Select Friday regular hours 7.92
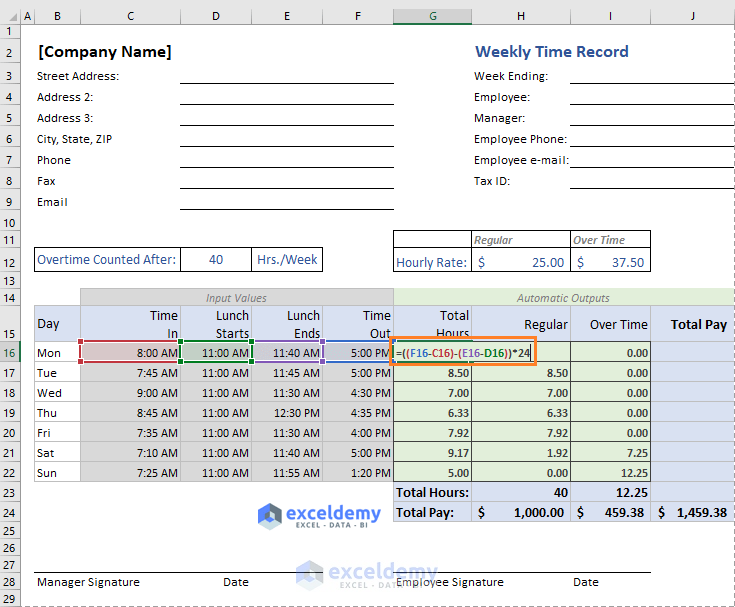Image resolution: width=735 pixels, height=607 pixels. point(521,433)
